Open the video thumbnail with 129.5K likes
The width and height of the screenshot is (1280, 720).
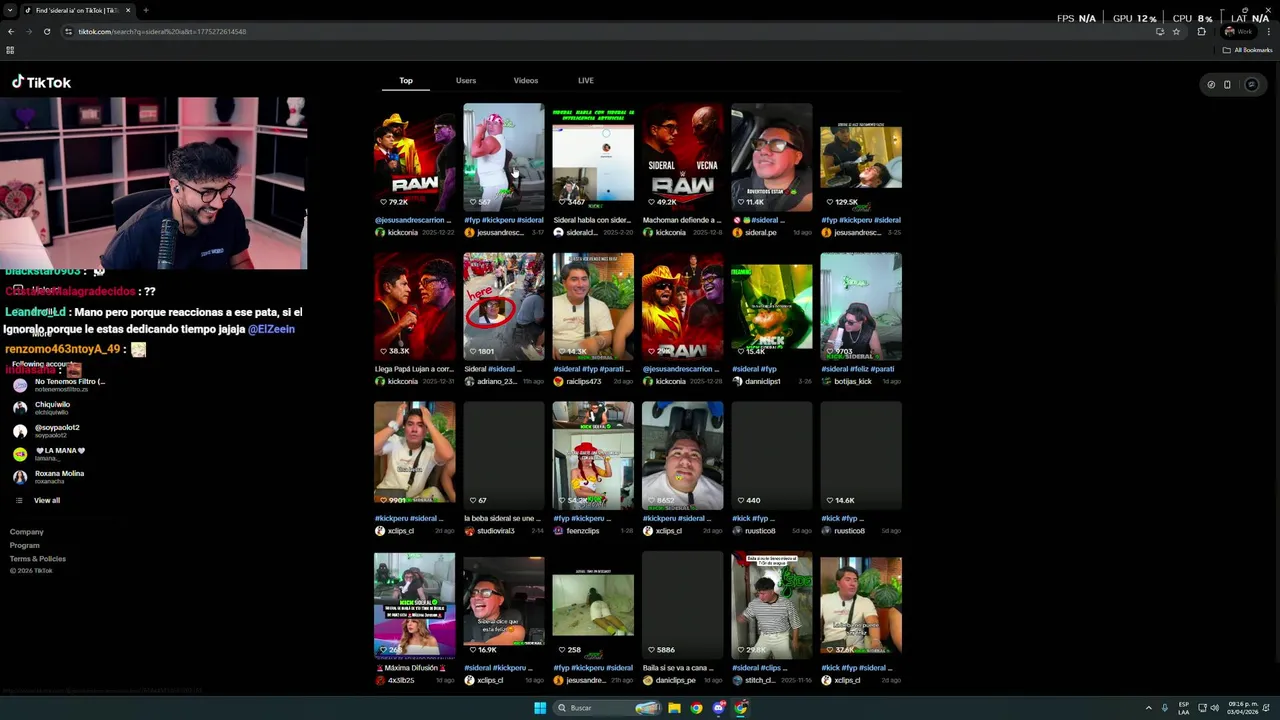point(861,156)
